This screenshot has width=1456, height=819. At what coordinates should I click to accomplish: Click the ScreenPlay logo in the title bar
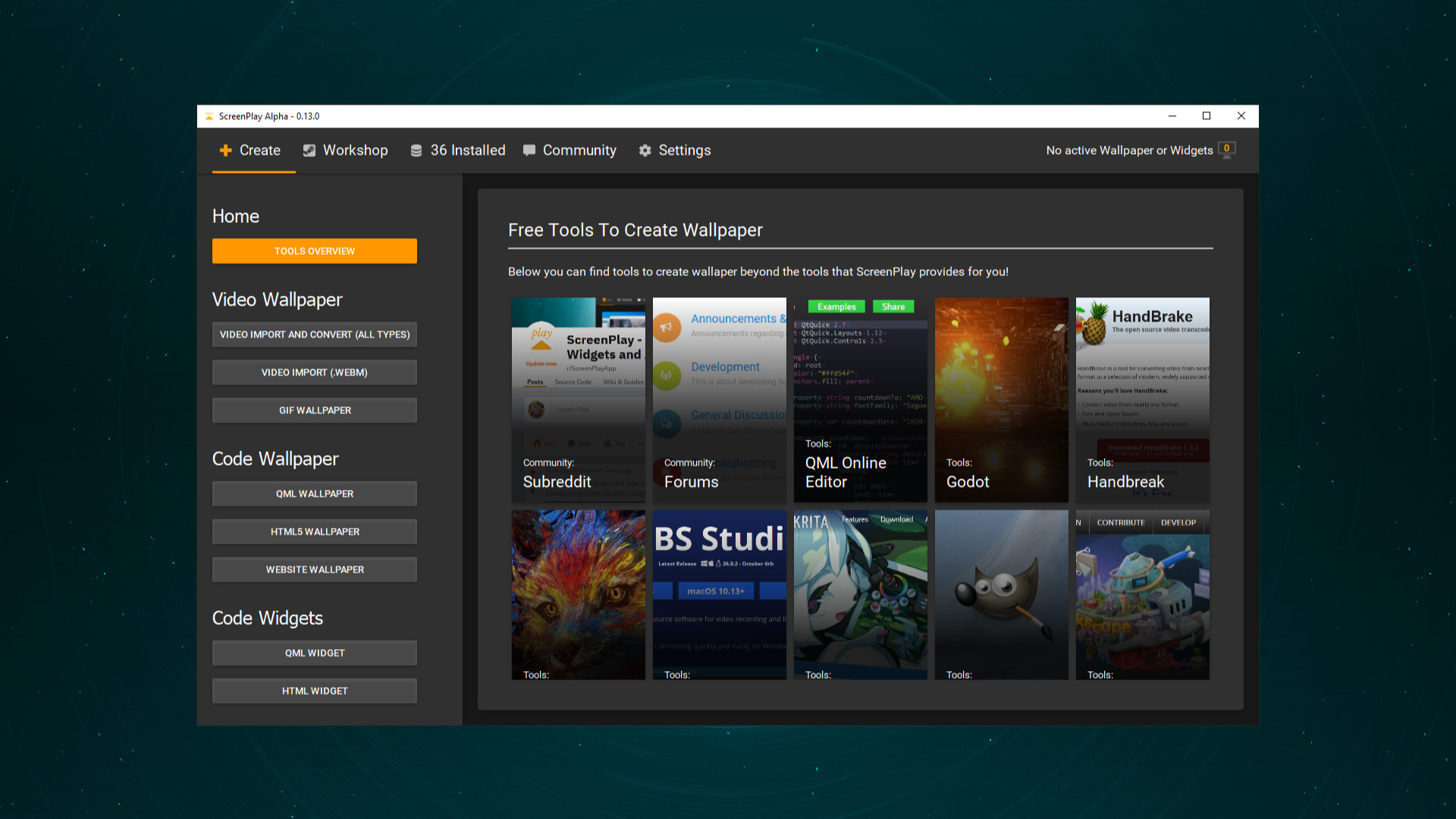coord(209,116)
